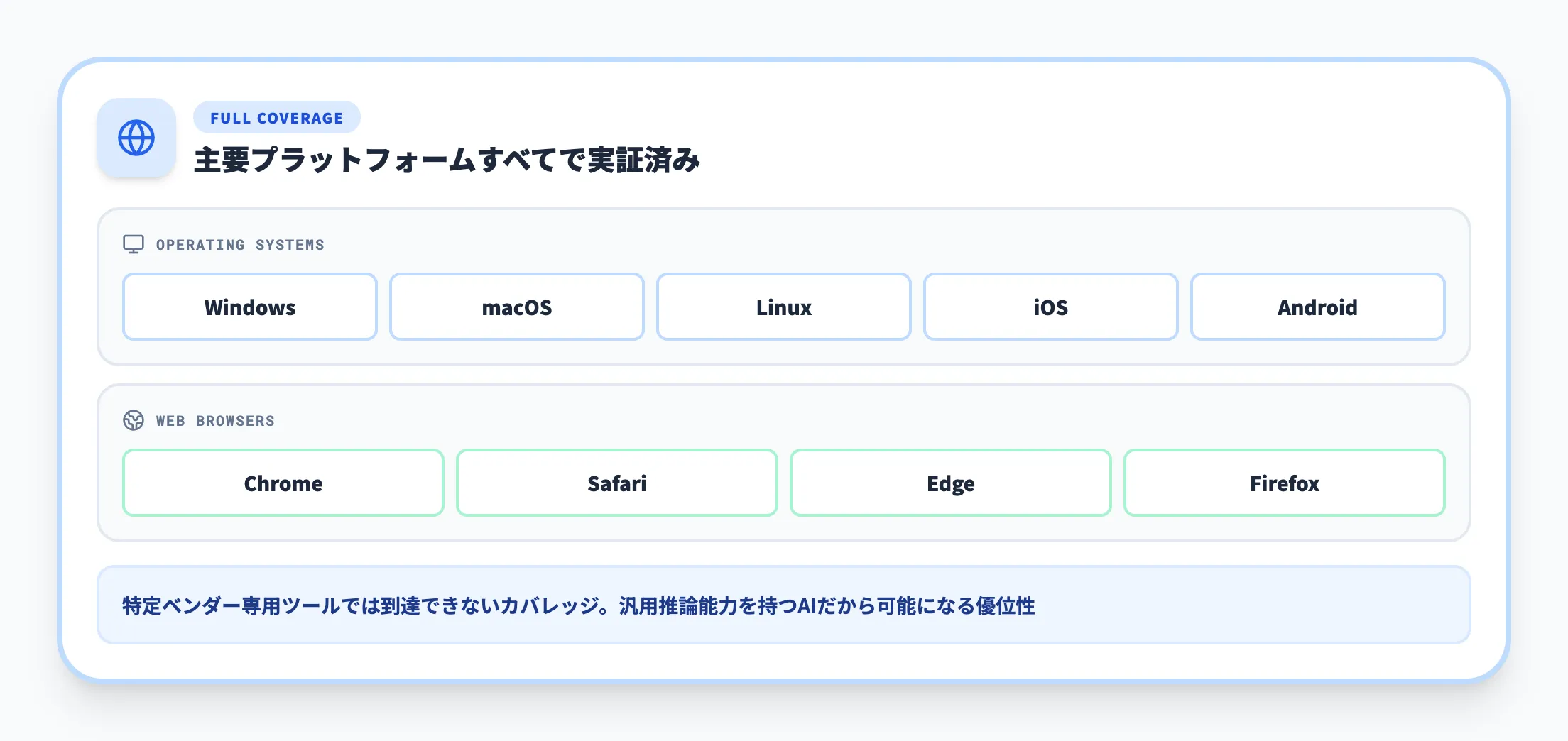Click the Chrome browser card

coord(283,483)
